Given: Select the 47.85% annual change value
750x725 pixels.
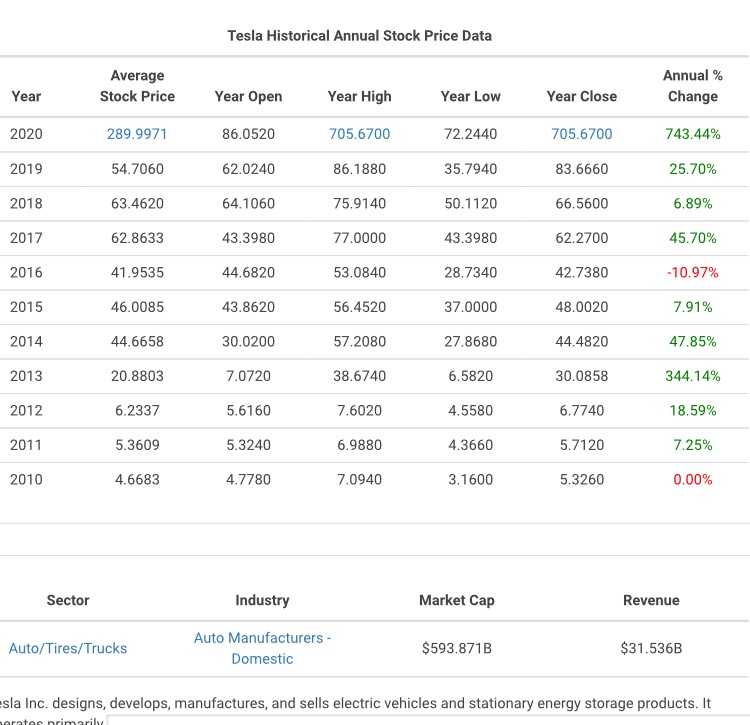Looking at the screenshot, I should 693,341.
